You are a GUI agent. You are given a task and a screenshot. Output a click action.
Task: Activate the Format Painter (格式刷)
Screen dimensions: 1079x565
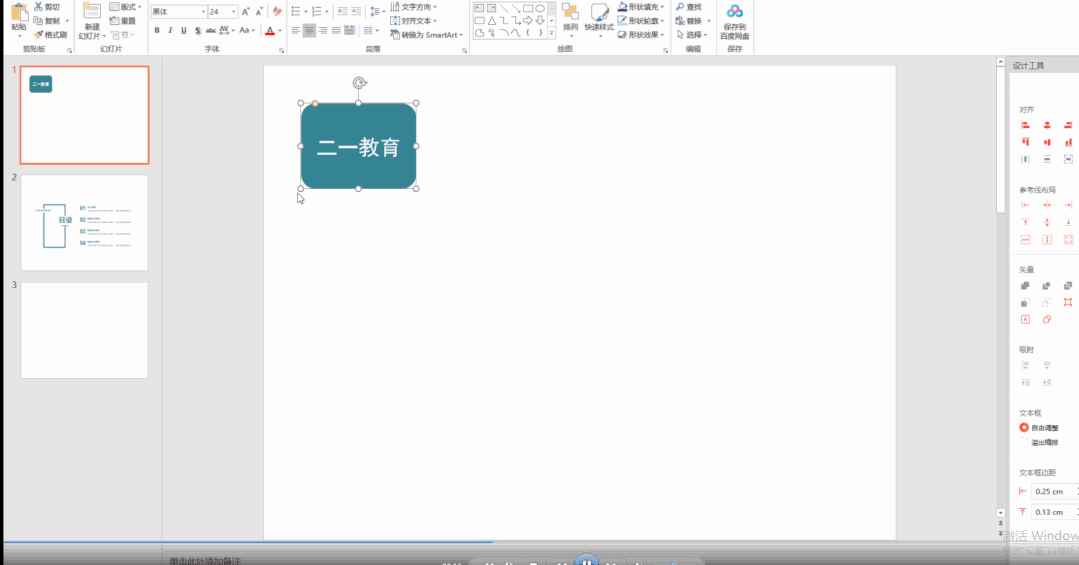pyautogui.click(x=50, y=34)
